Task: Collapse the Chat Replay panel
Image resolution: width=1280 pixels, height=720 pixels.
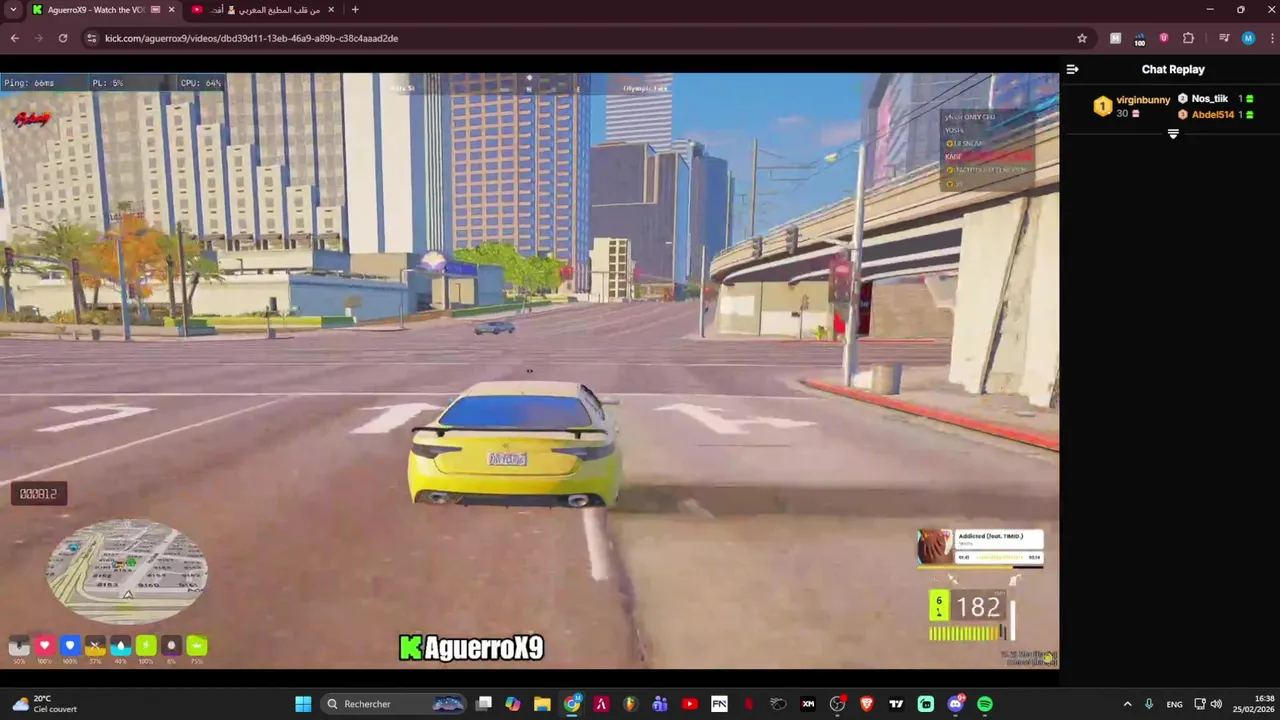Action: (1072, 69)
